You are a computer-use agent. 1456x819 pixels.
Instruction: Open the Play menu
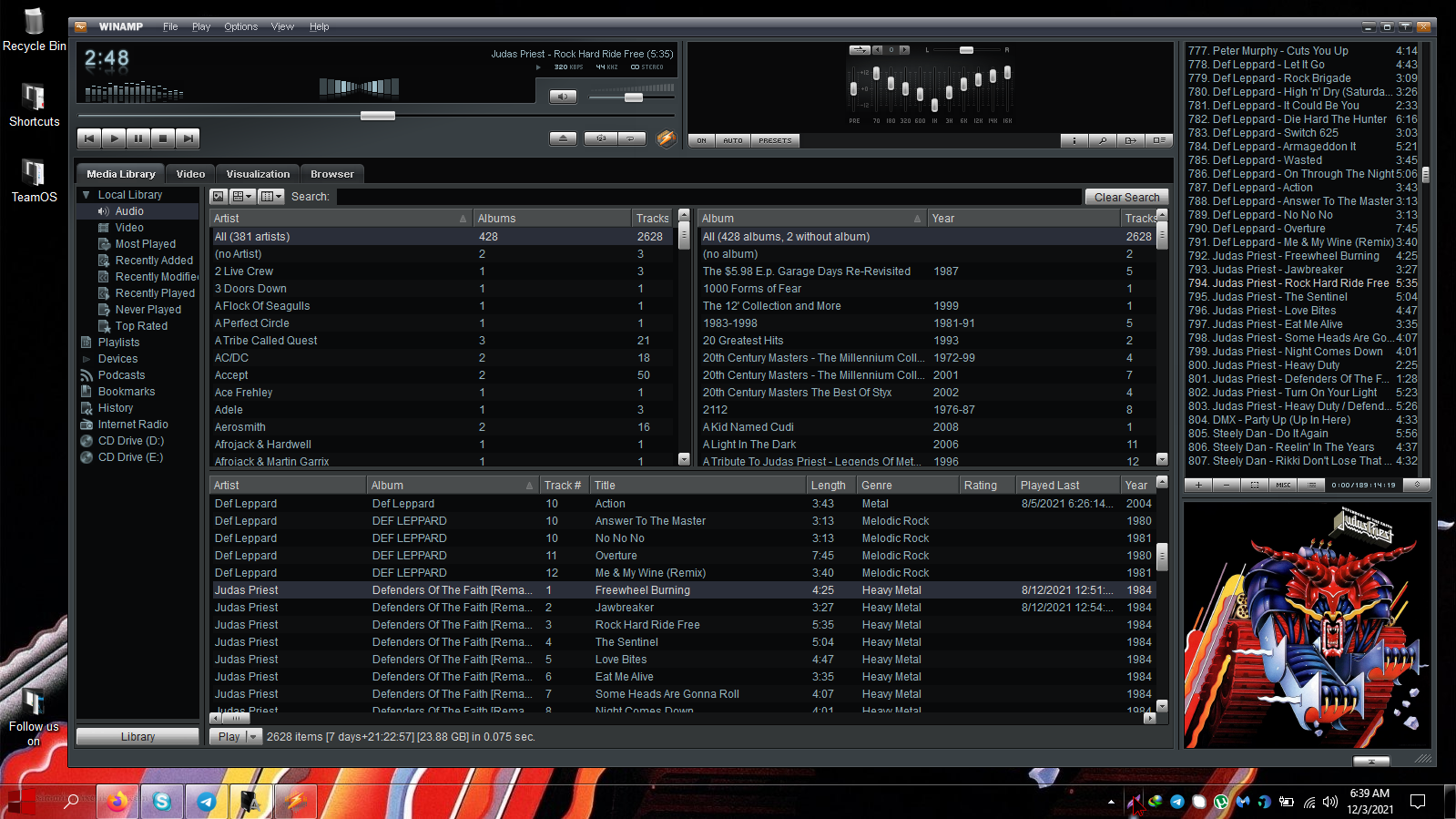pyautogui.click(x=201, y=26)
